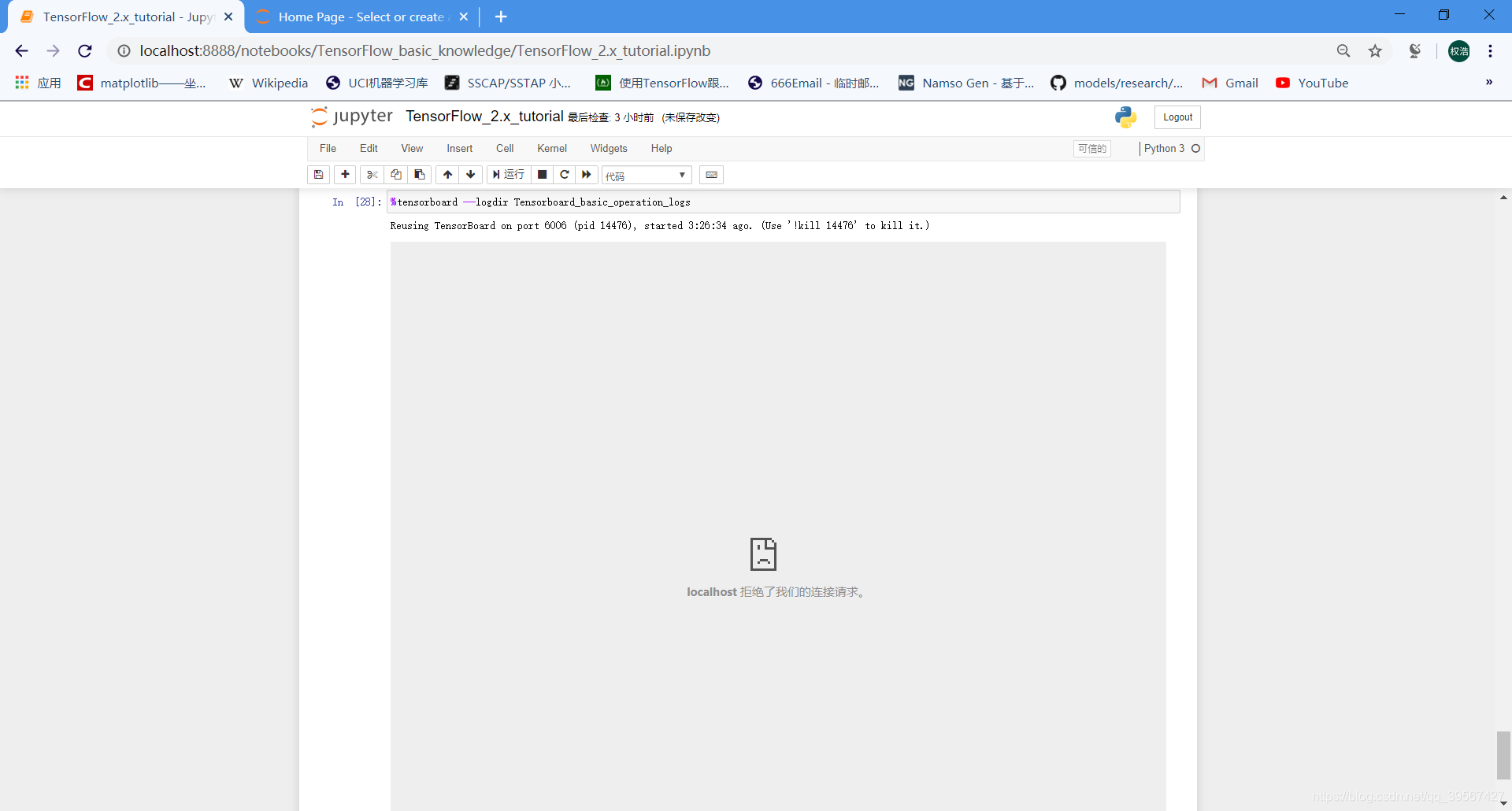Insert a cell below with the plus icon
Viewport: 1512px width, 811px height.
(x=345, y=175)
